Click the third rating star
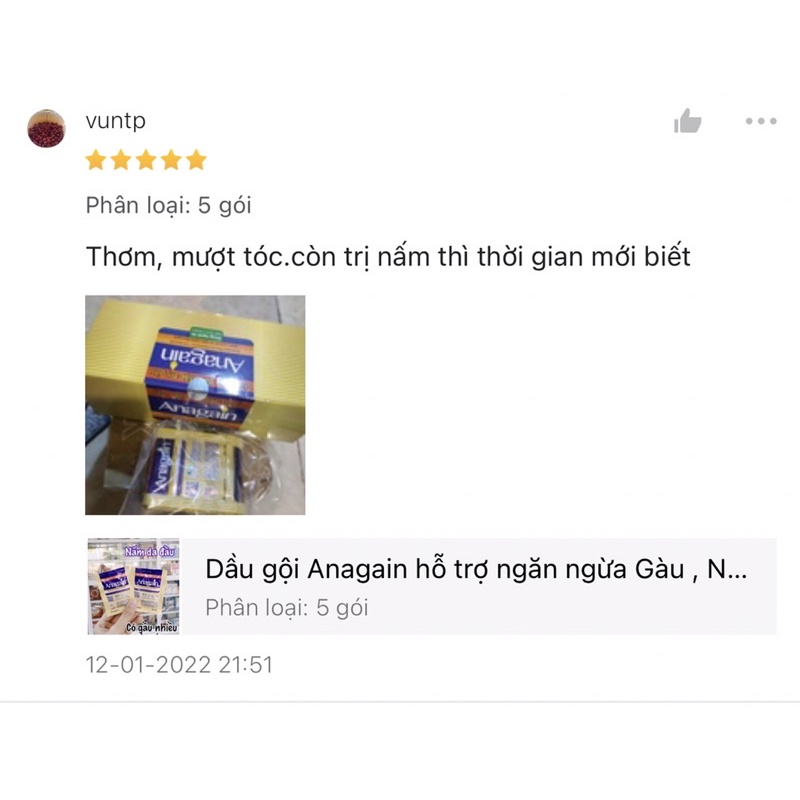 146,160
